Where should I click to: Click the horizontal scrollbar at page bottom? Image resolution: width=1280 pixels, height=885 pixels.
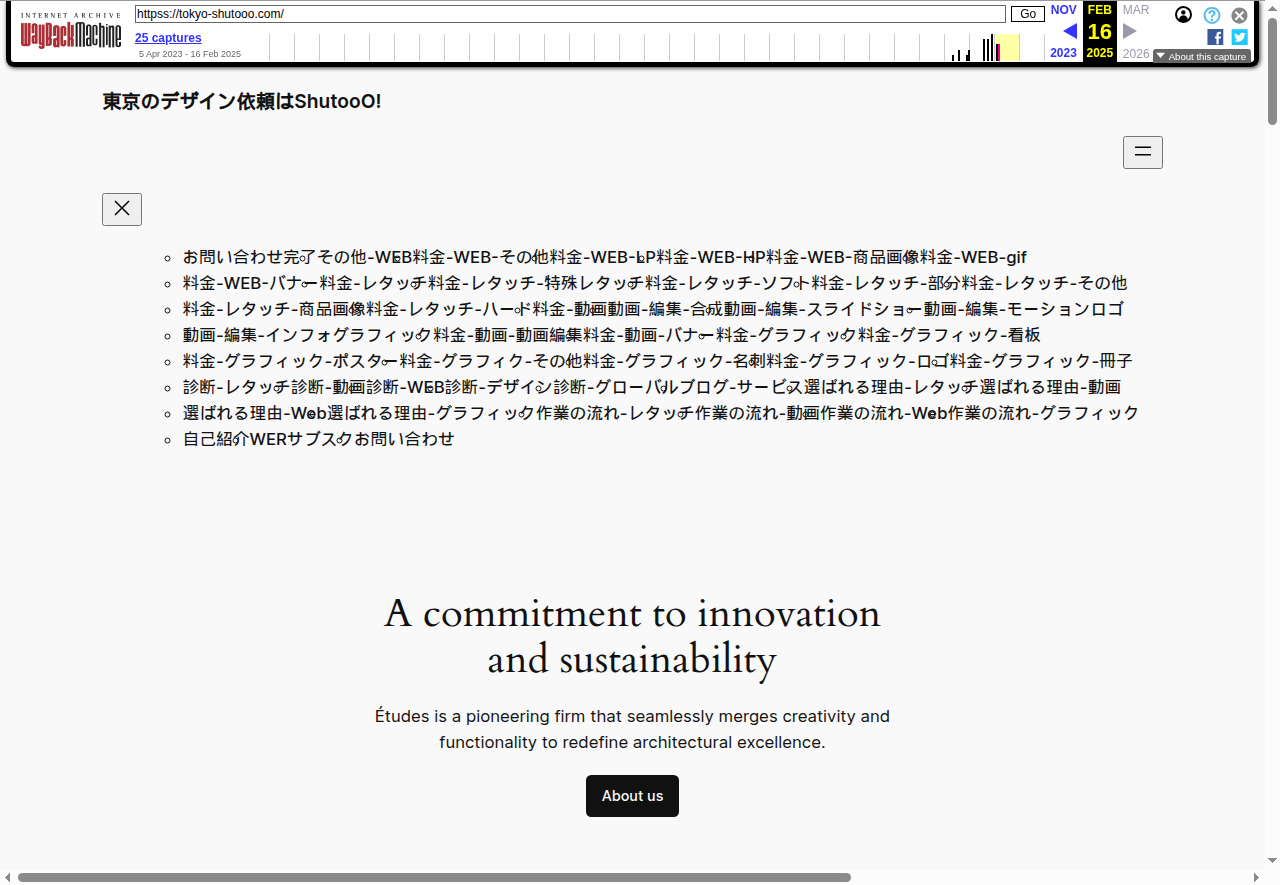coord(434,877)
